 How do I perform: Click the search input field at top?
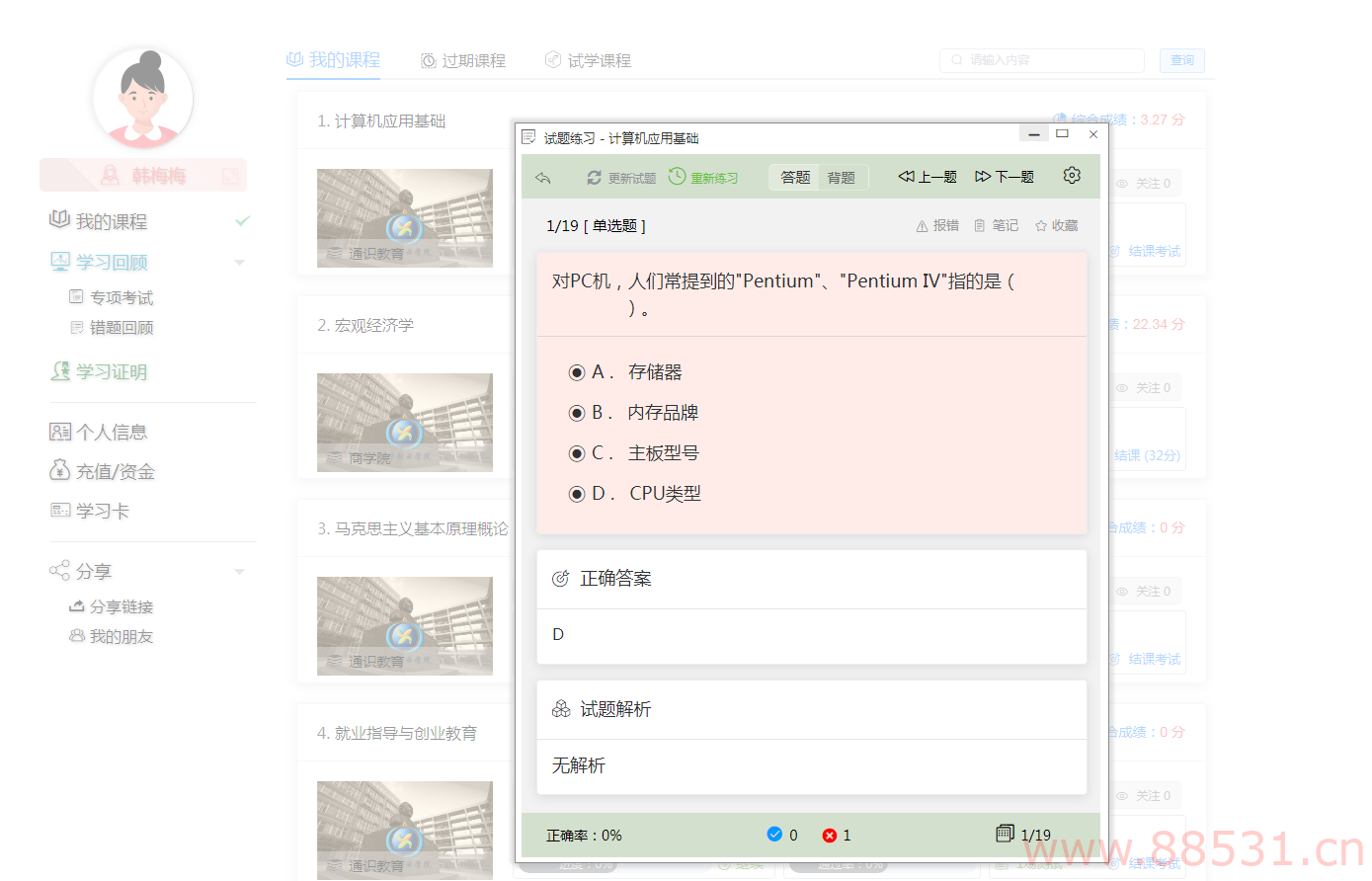1042,60
